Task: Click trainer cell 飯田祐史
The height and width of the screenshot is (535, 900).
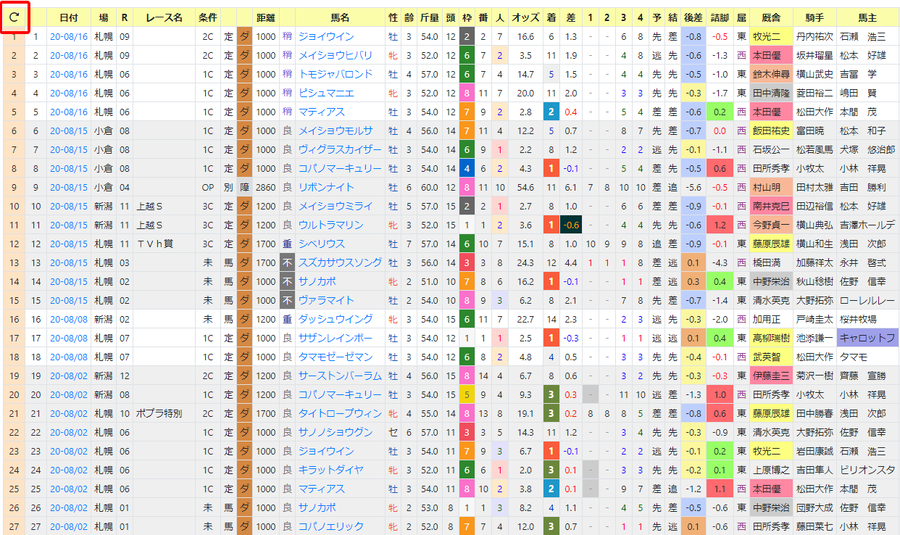Action: pyautogui.click(x=771, y=131)
